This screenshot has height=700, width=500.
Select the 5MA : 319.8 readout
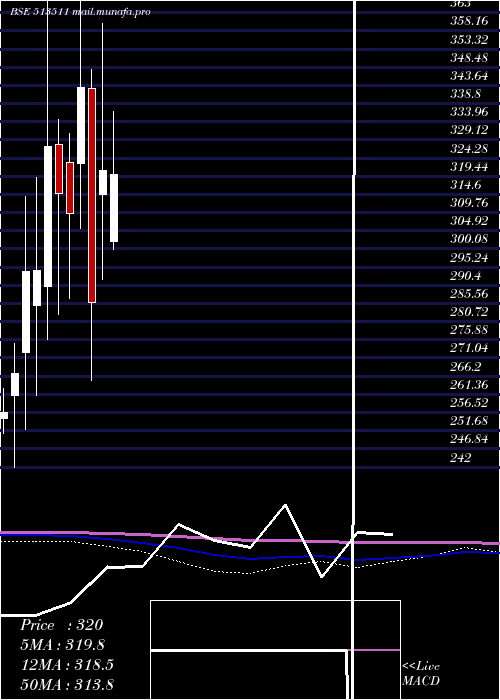coord(64,645)
